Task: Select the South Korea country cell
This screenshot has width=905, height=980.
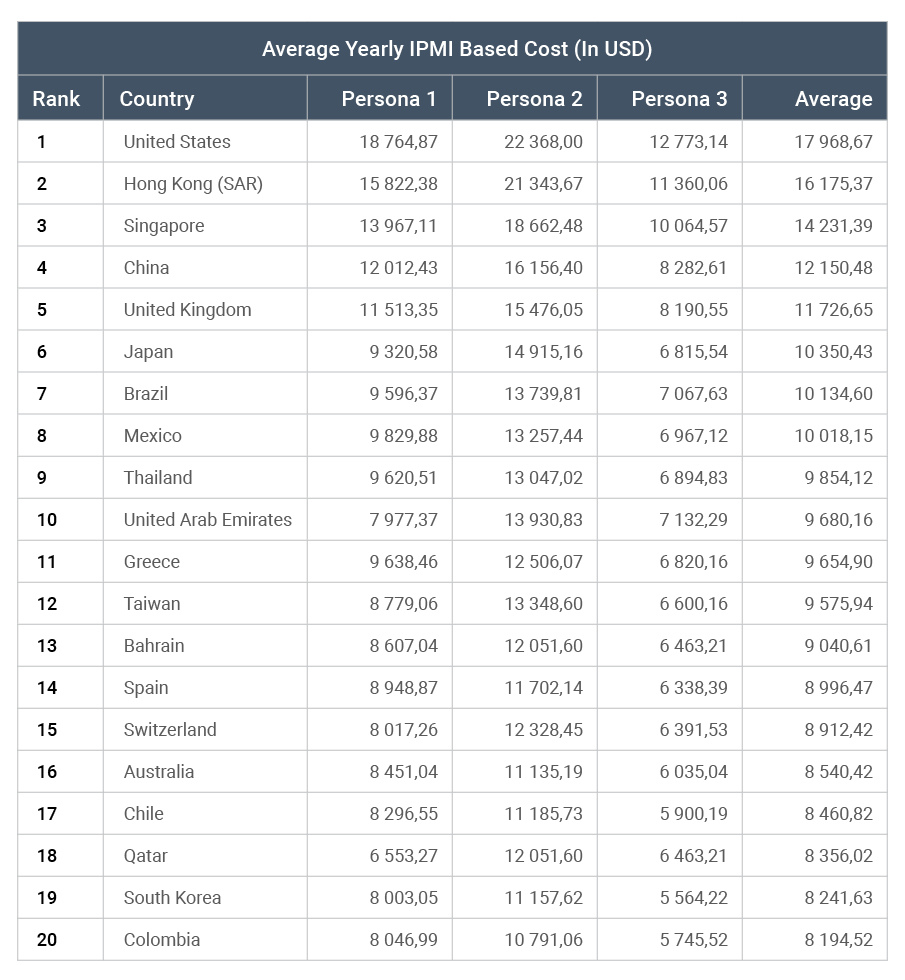Action: pyautogui.click(x=172, y=898)
